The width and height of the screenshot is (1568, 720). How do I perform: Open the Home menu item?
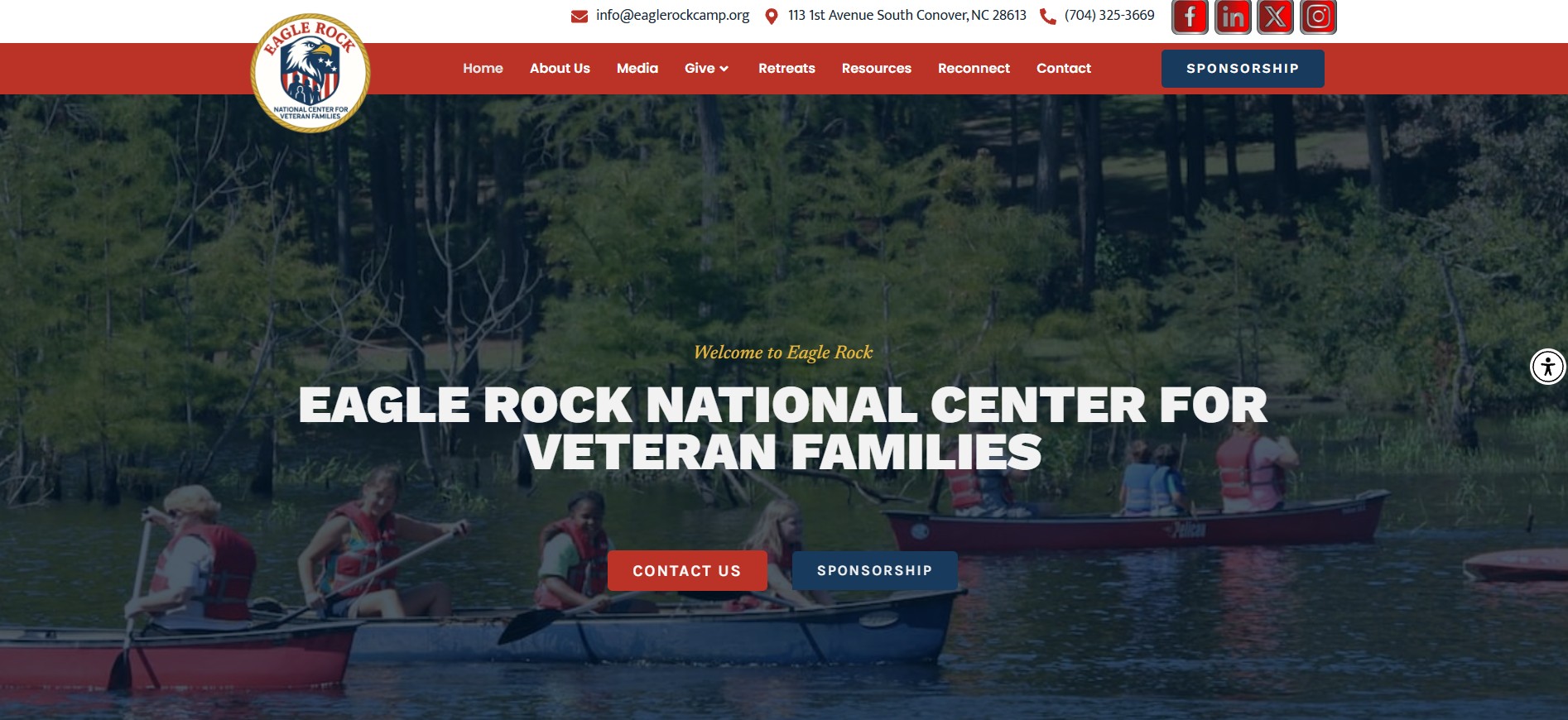[483, 69]
